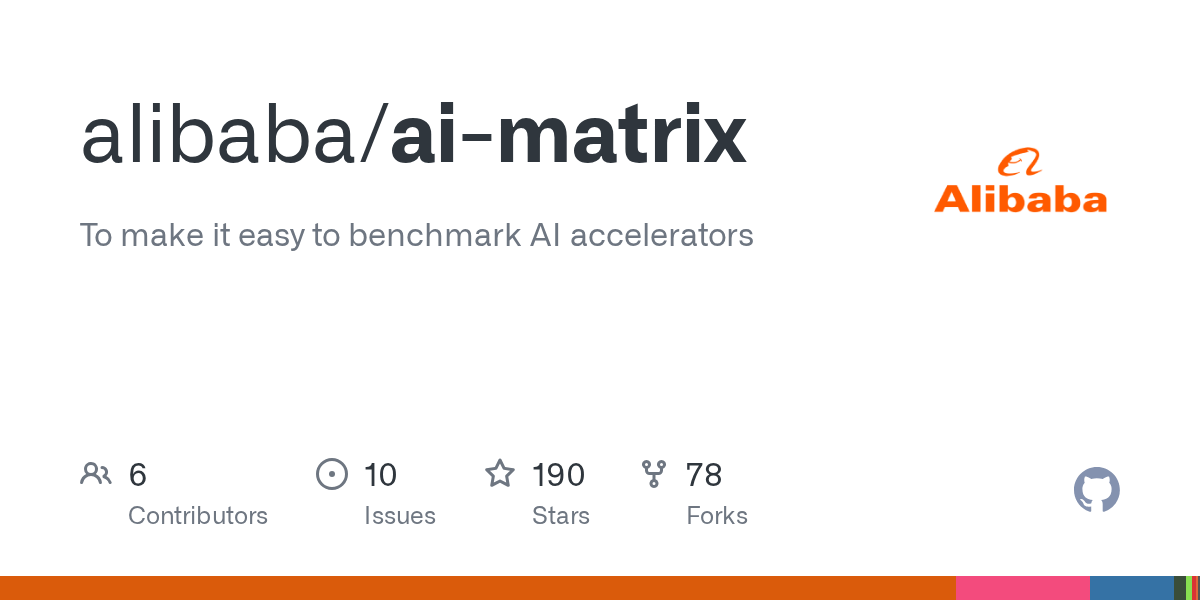Click the orange language bar segment
The image size is (1200, 600).
point(478,588)
